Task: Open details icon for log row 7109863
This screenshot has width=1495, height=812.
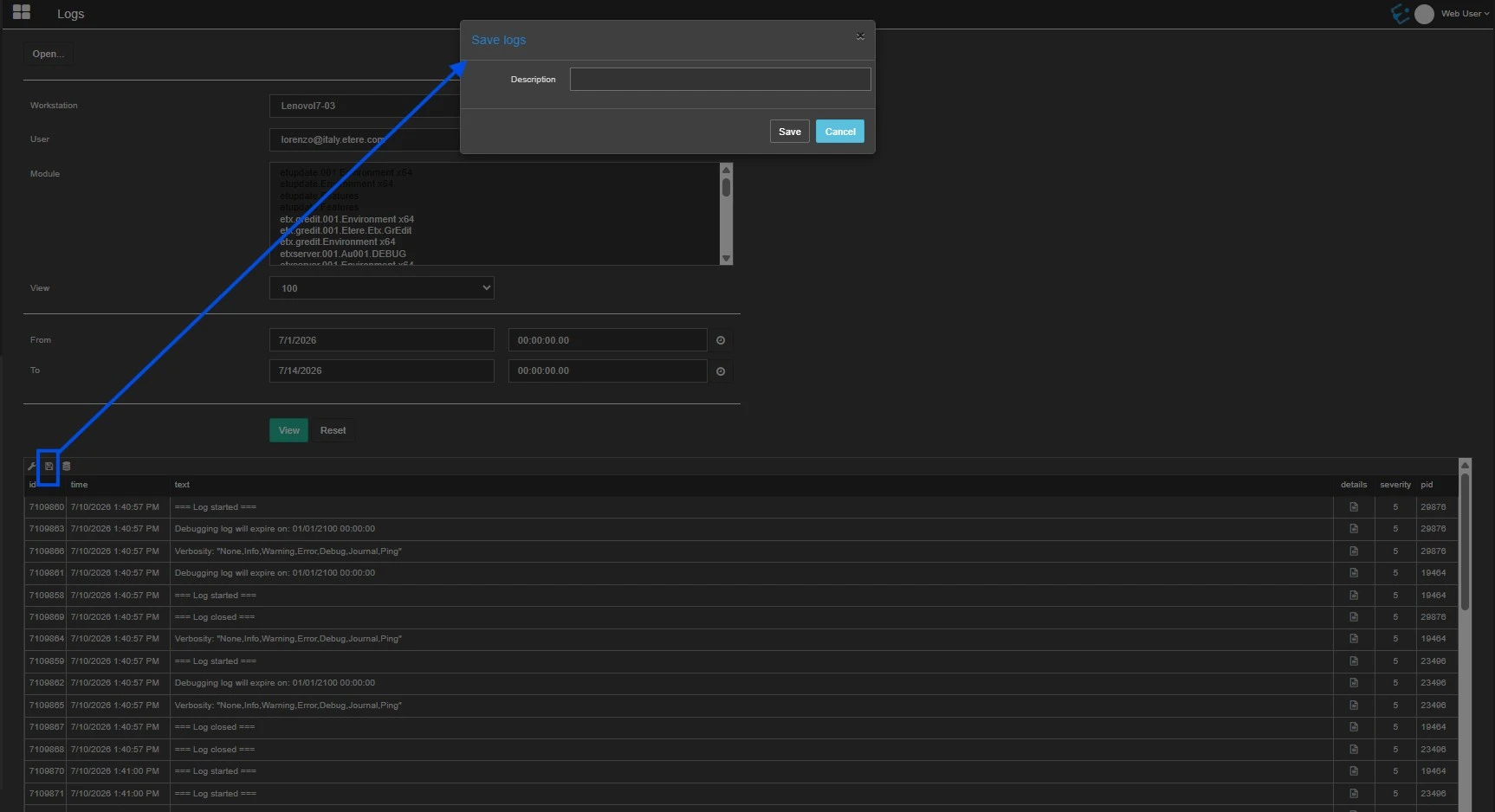Action: pyautogui.click(x=1354, y=529)
